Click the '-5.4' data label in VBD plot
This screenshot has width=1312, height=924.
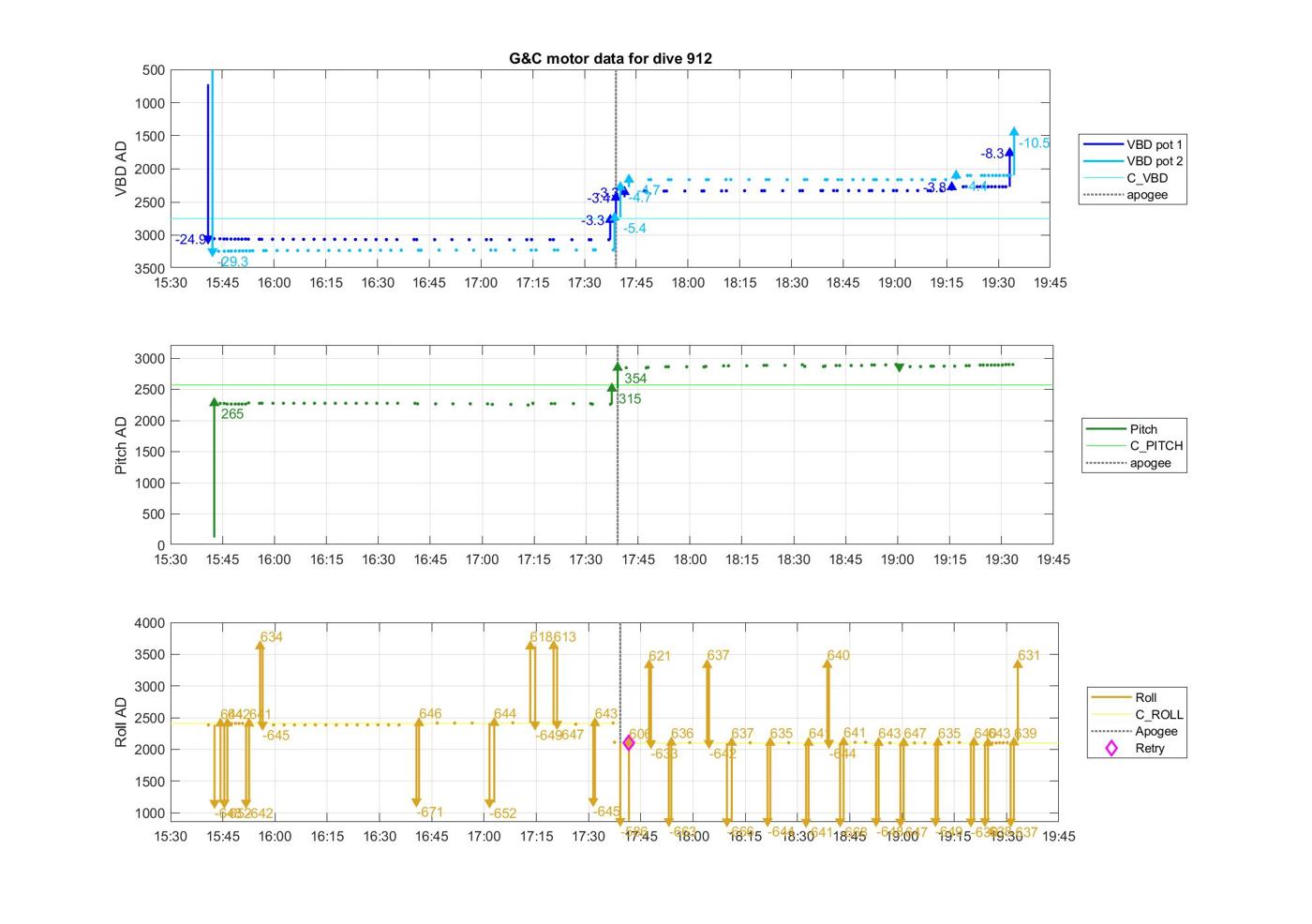(634, 229)
